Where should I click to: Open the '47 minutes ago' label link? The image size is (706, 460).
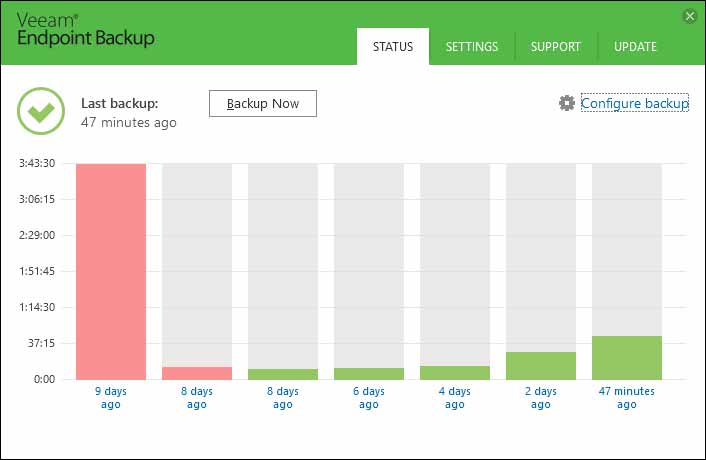click(x=627, y=397)
